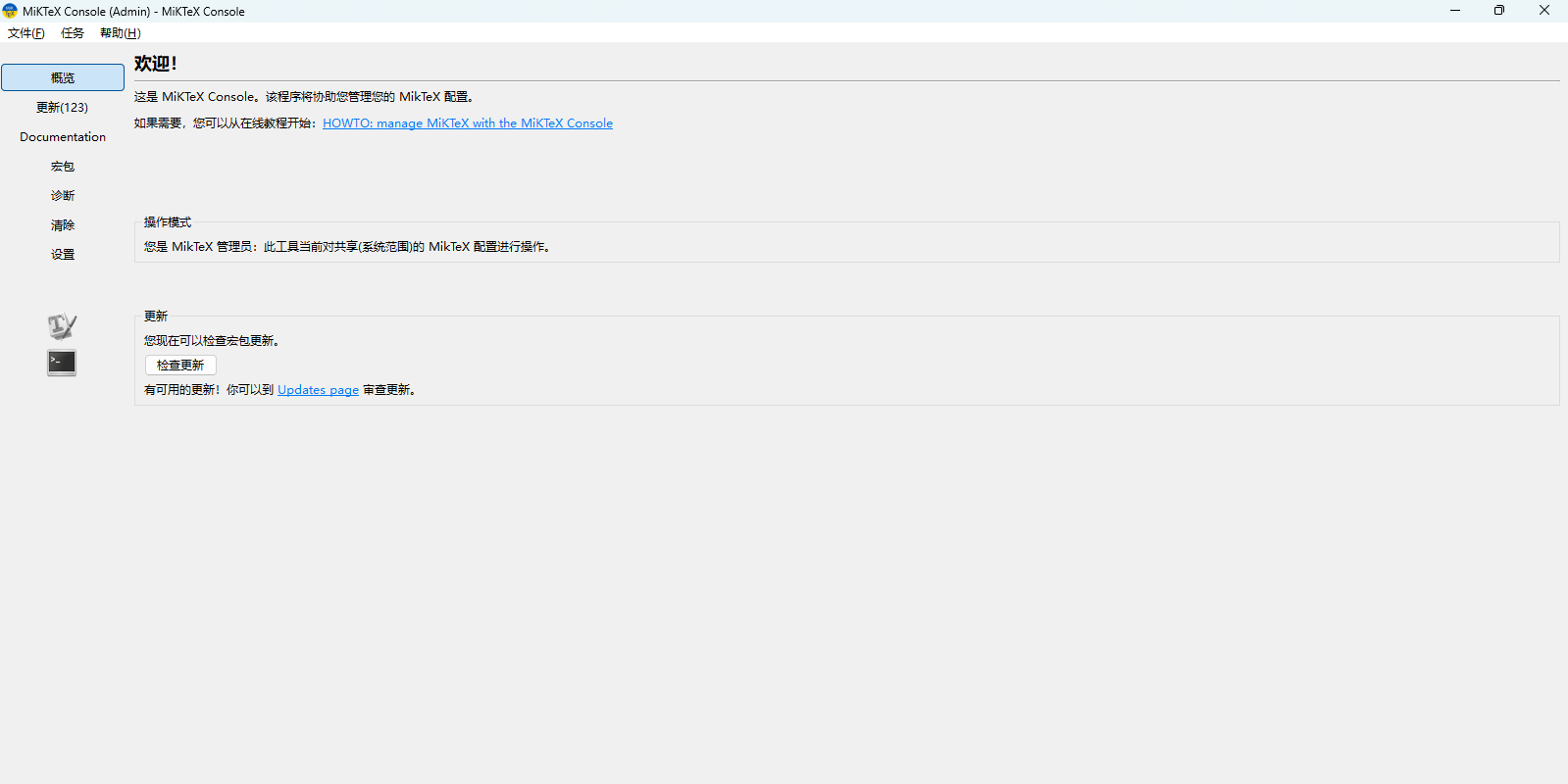The image size is (1568, 784).
Task: Switch to the 诊断 page
Action: click(x=63, y=196)
